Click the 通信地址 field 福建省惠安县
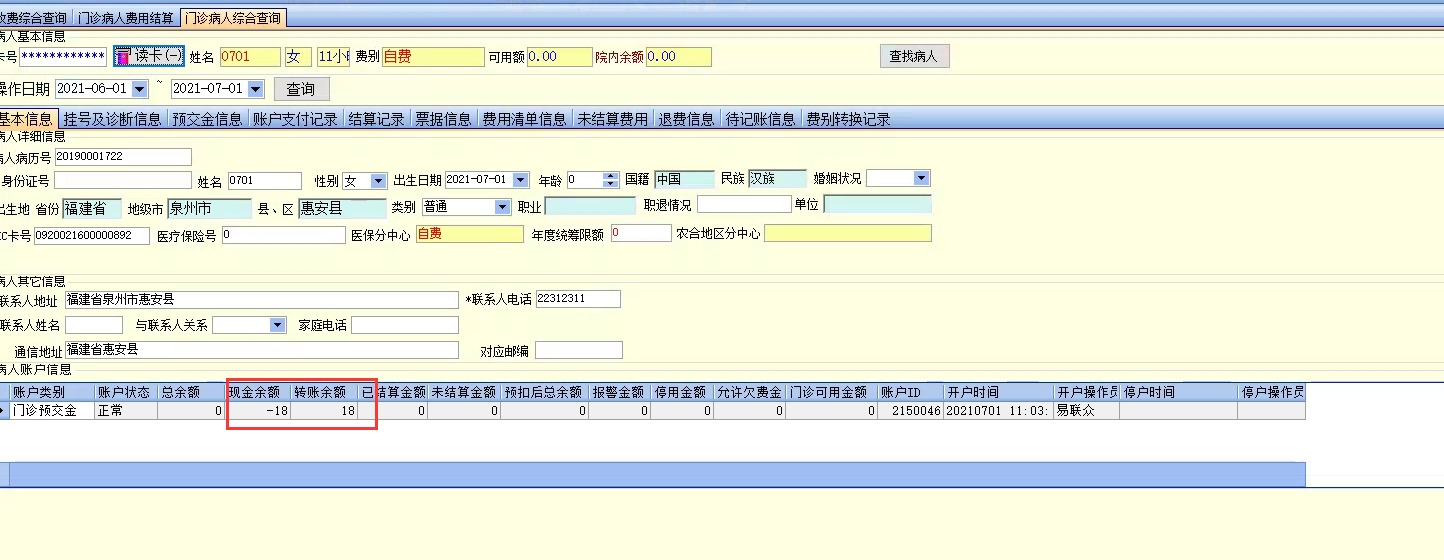Viewport: 1444px width, 560px height. (x=261, y=350)
